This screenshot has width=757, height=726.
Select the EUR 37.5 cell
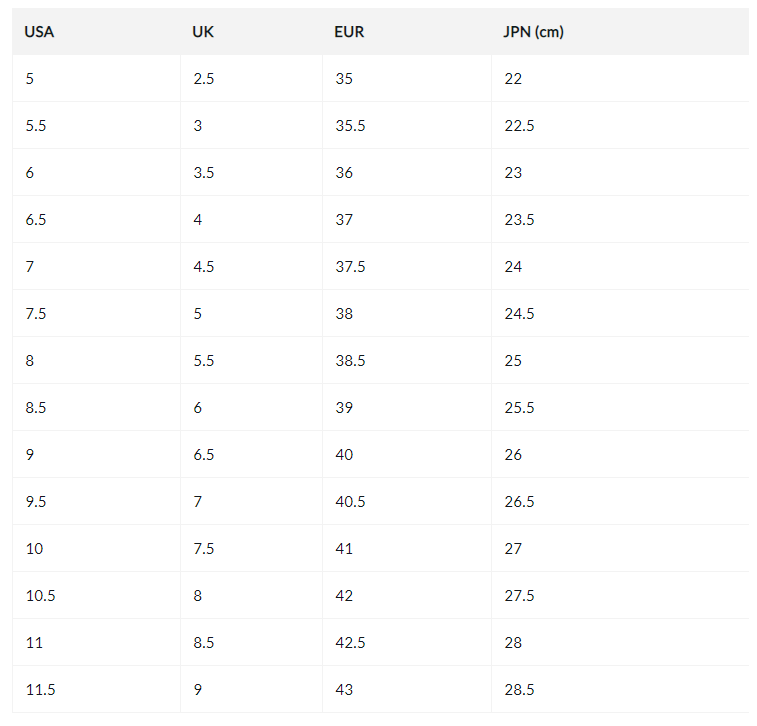pyautogui.click(x=350, y=267)
